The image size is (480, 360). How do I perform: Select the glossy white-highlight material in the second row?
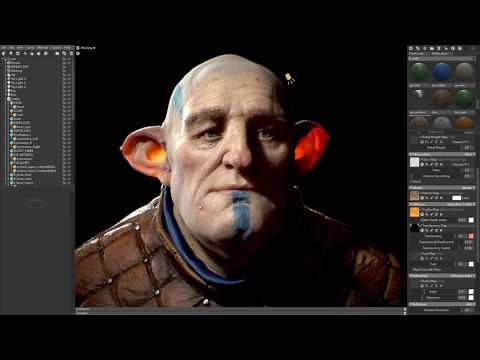(x=419, y=99)
